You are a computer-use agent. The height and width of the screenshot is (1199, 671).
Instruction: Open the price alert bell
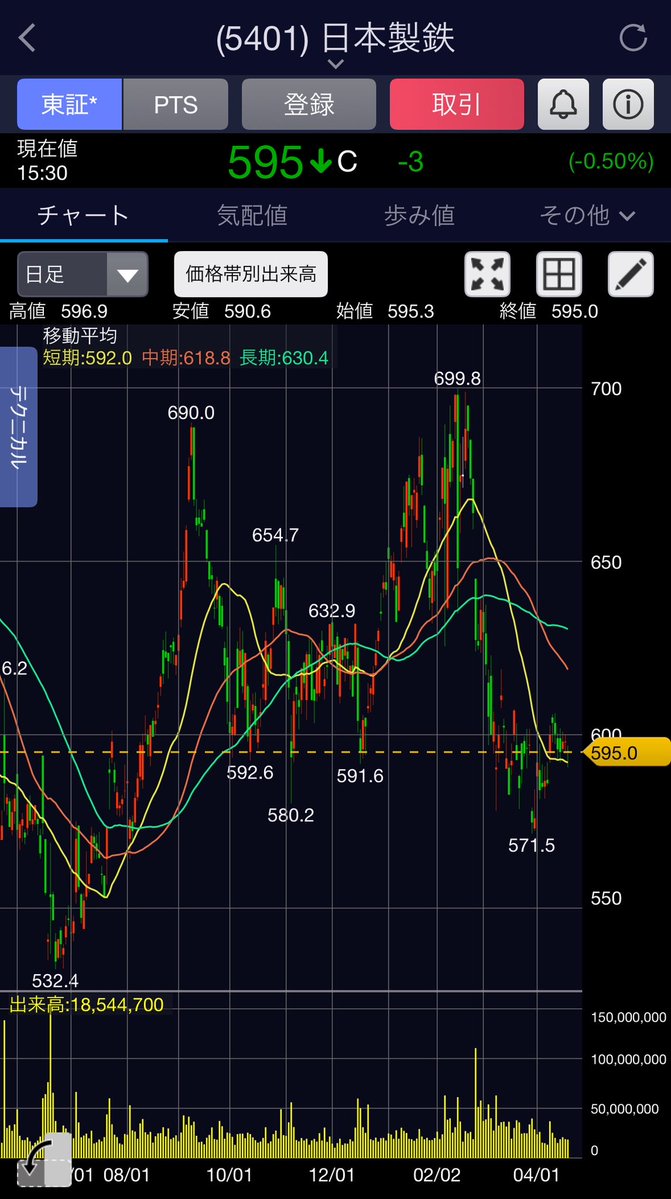click(563, 104)
